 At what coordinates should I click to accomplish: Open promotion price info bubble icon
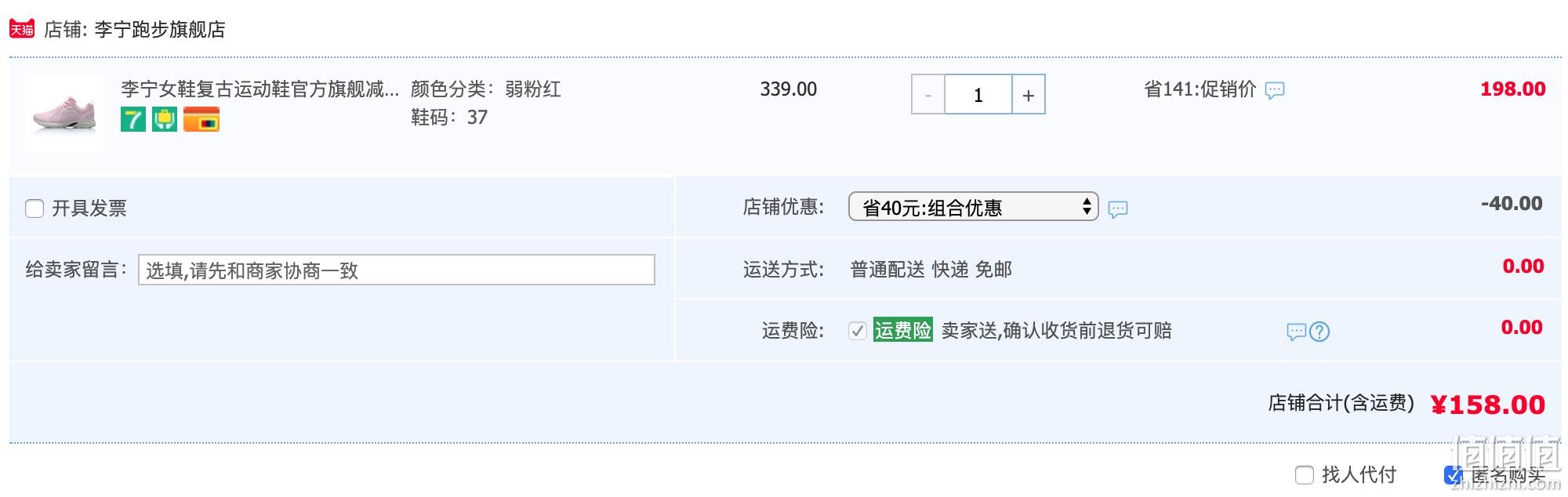click(1275, 90)
